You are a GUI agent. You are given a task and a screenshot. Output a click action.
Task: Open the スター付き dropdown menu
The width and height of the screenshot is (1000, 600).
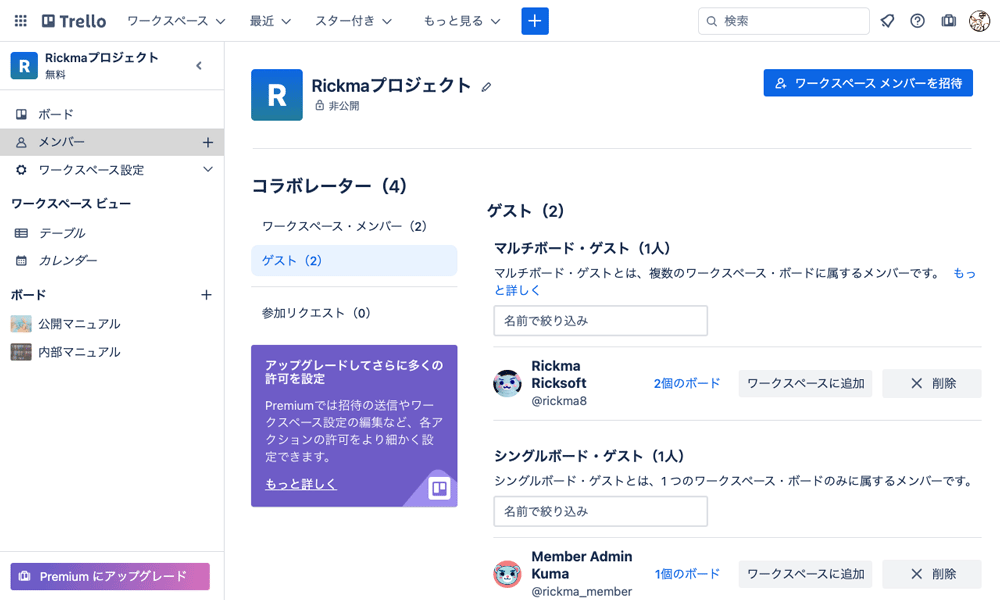353,21
